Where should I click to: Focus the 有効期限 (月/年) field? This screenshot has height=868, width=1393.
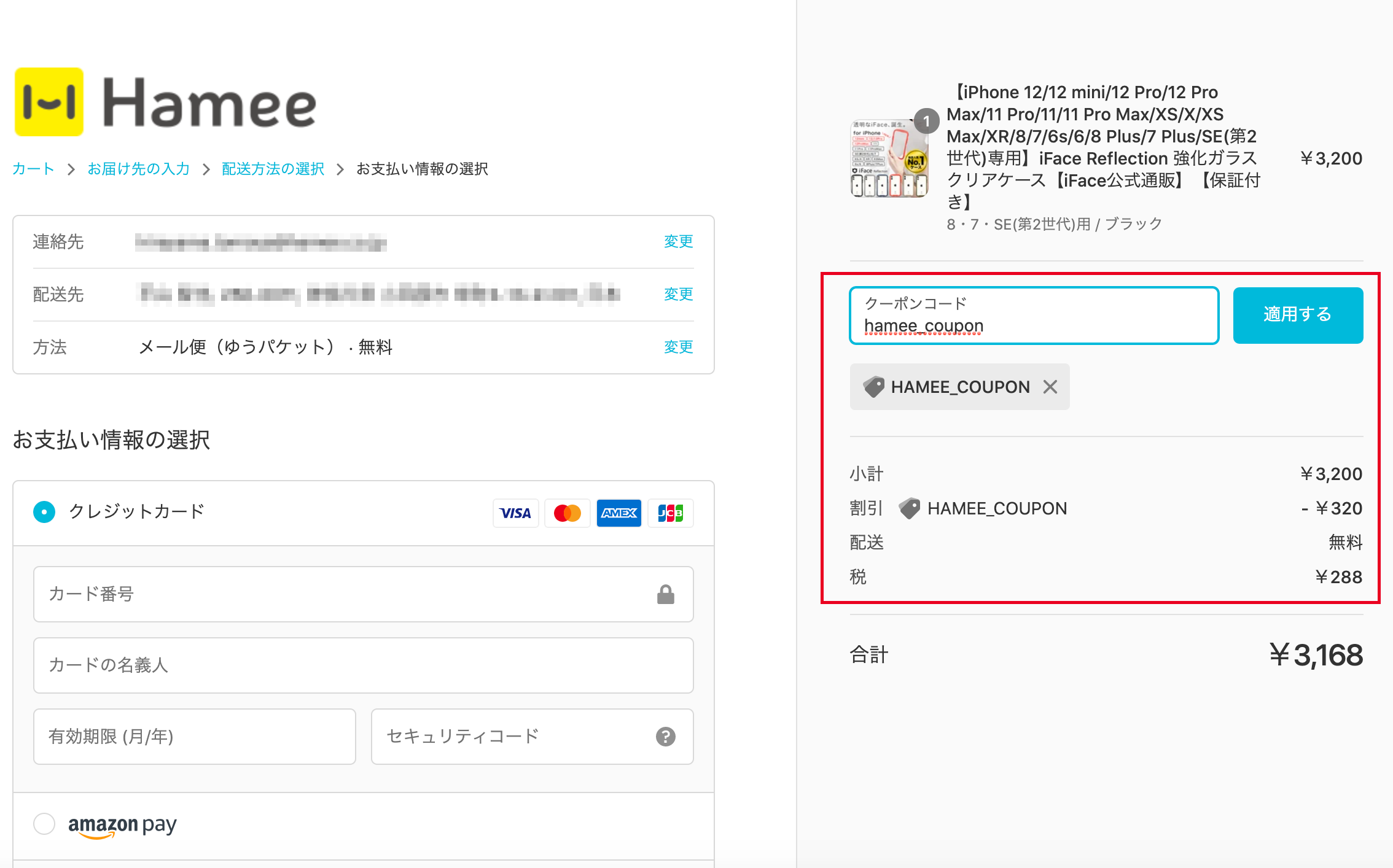tap(195, 737)
